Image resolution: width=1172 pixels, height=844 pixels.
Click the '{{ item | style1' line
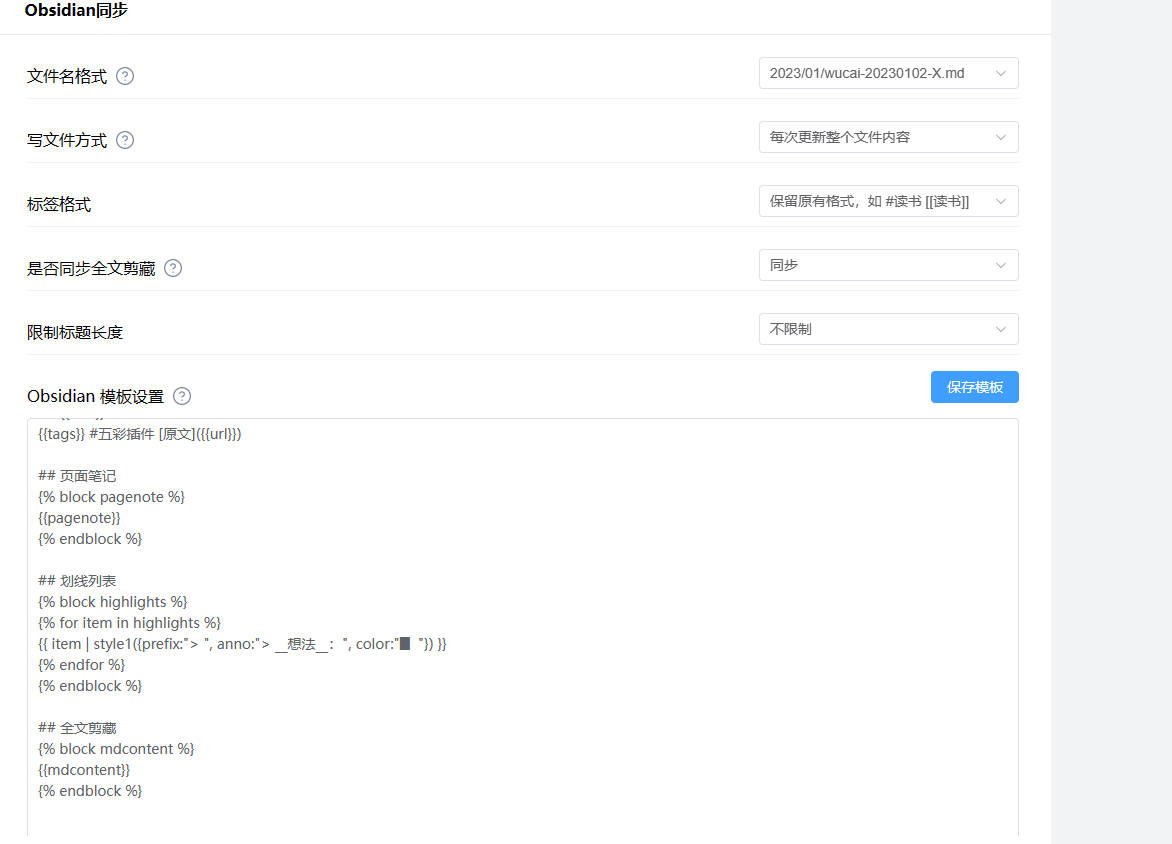point(242,644)
